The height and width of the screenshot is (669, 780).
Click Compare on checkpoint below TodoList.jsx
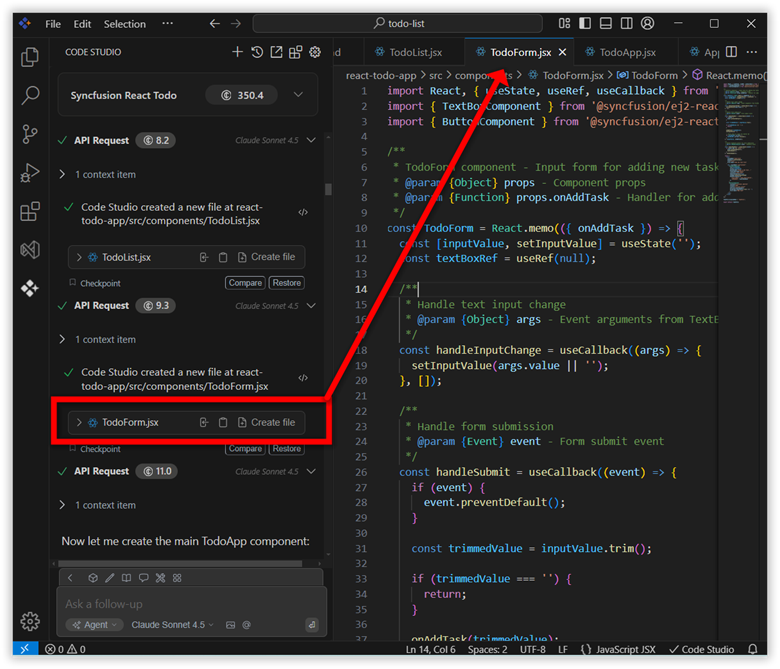click(245, 283)
